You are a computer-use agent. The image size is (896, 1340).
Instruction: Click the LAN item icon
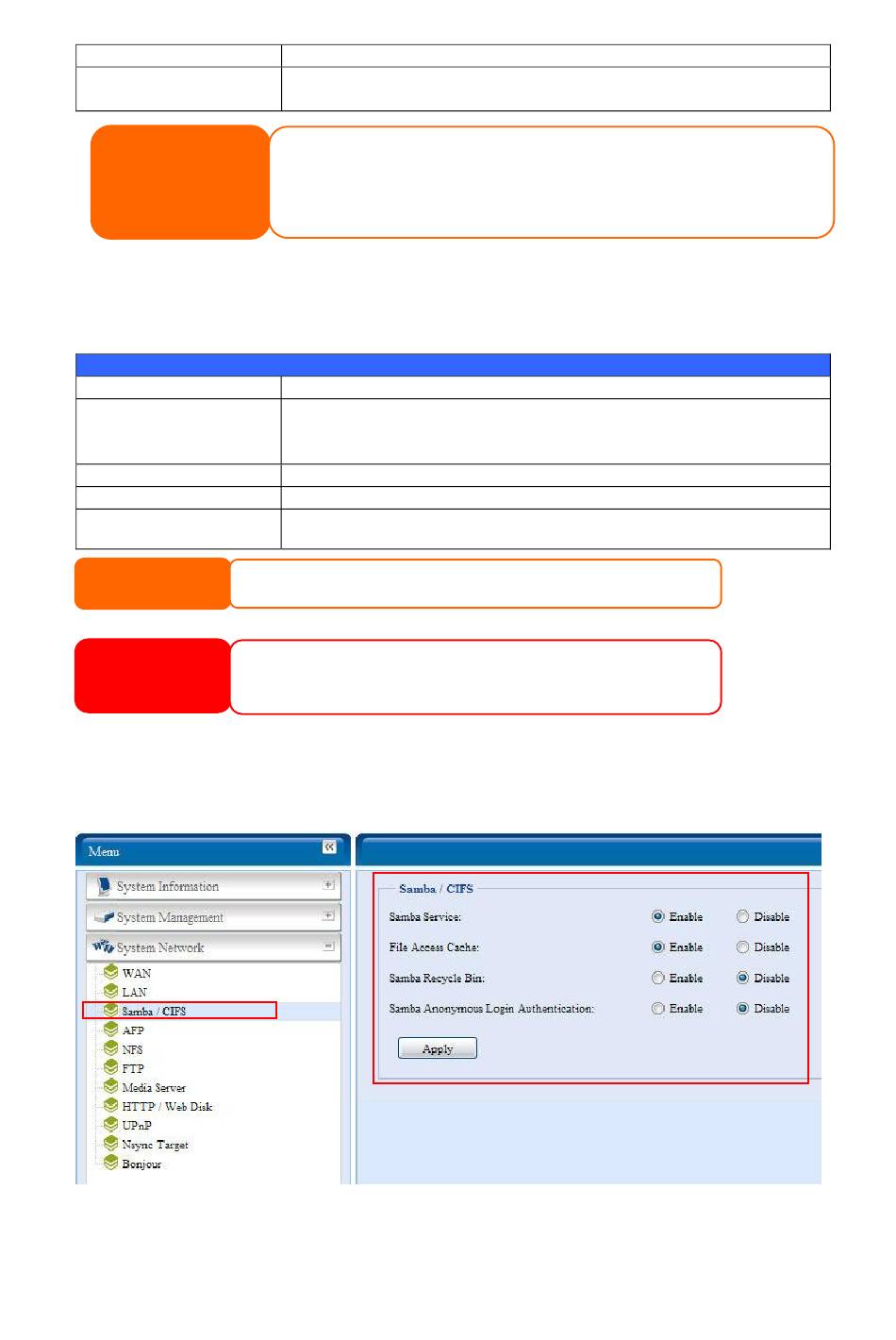(x=111, y=991)
